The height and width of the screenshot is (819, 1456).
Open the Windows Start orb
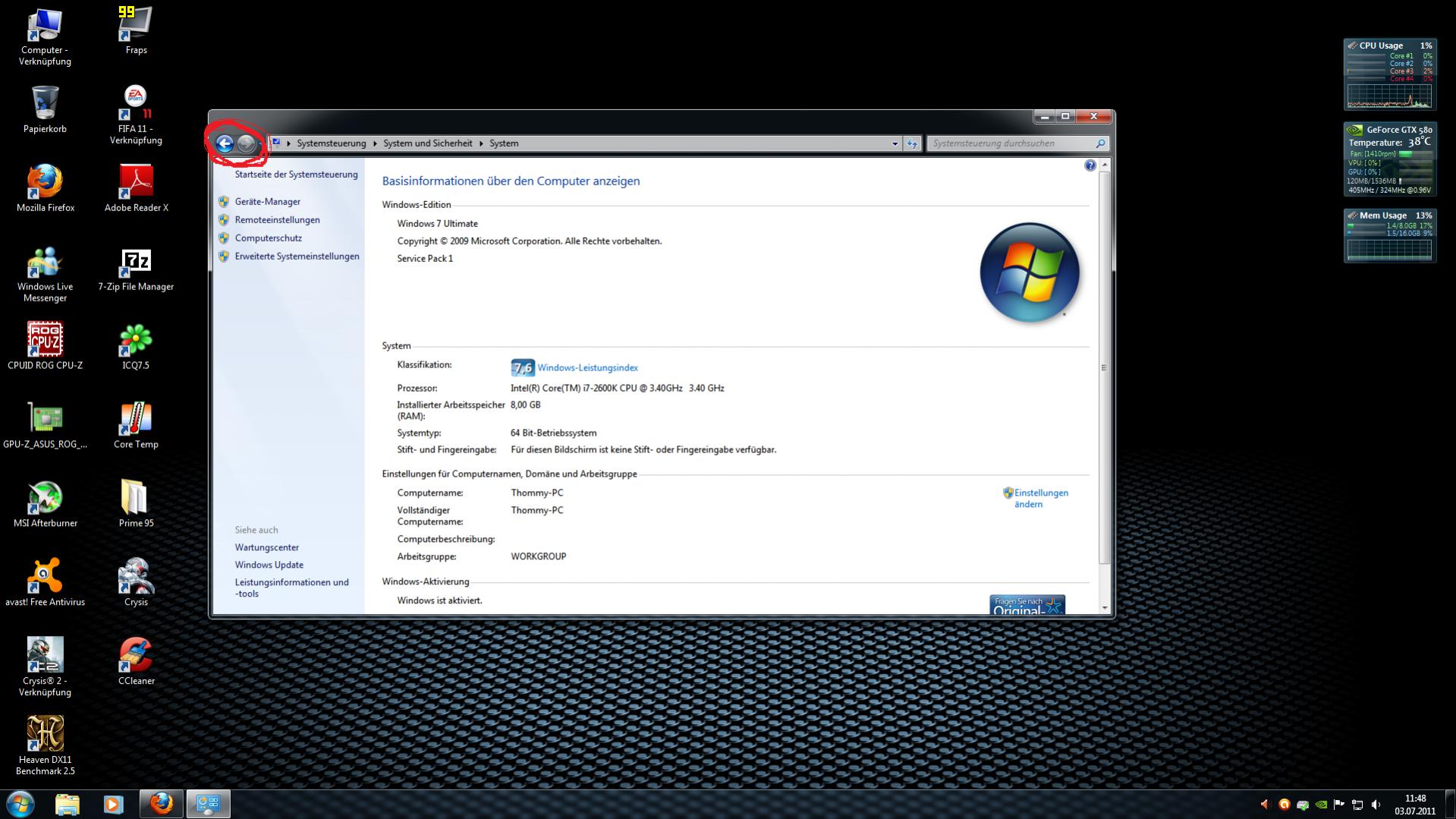[20, 804]
